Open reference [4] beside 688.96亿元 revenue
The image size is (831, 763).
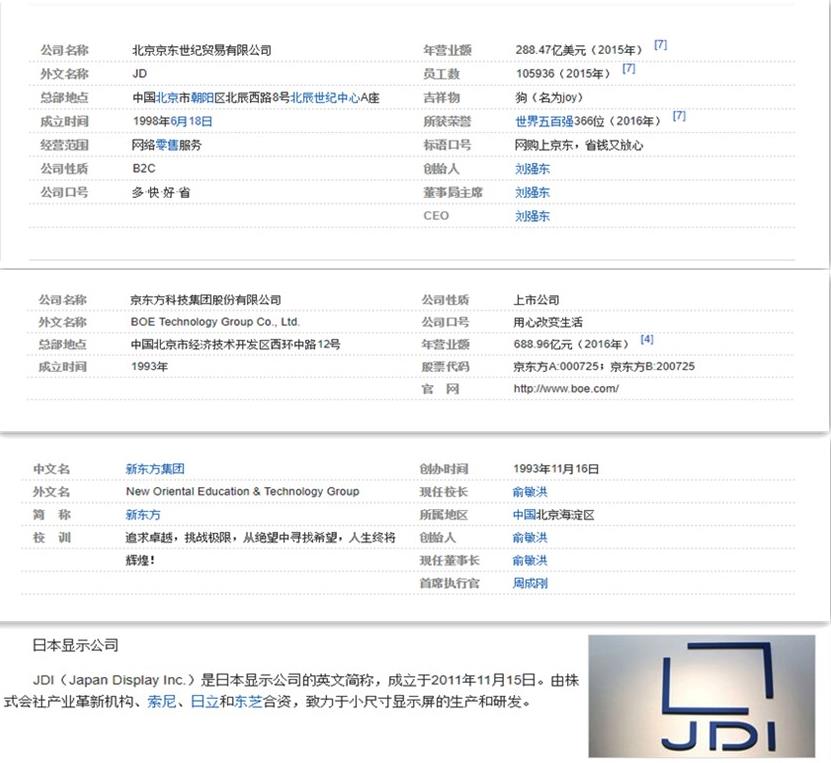647,339
